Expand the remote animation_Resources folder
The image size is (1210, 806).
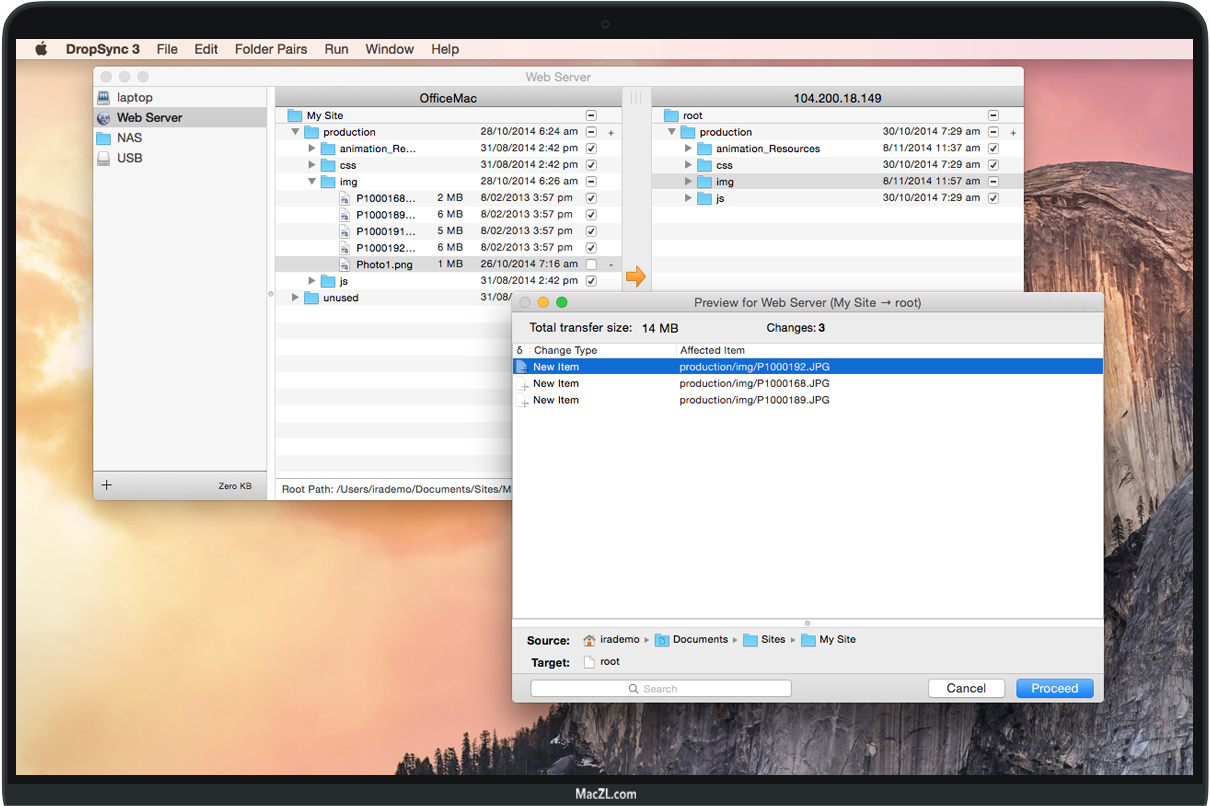click(x=688, y=149)
